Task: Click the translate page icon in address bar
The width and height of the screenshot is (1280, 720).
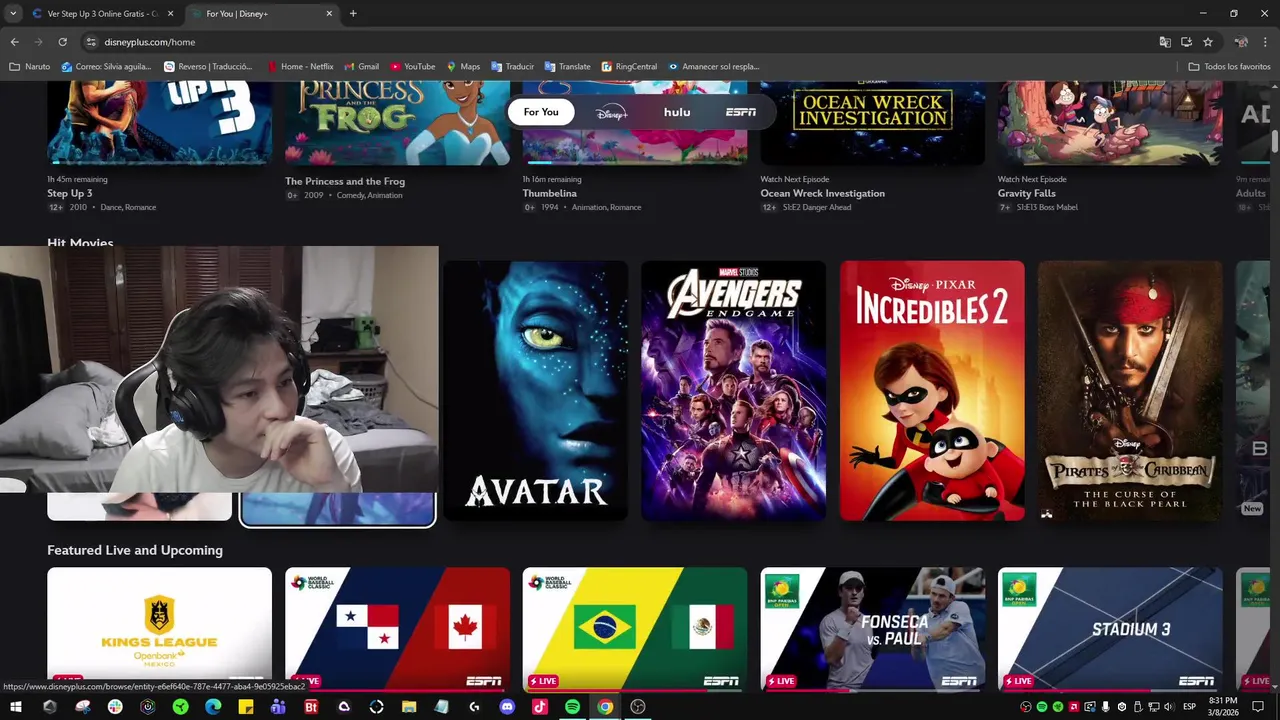Action: tap(1165, 42)
